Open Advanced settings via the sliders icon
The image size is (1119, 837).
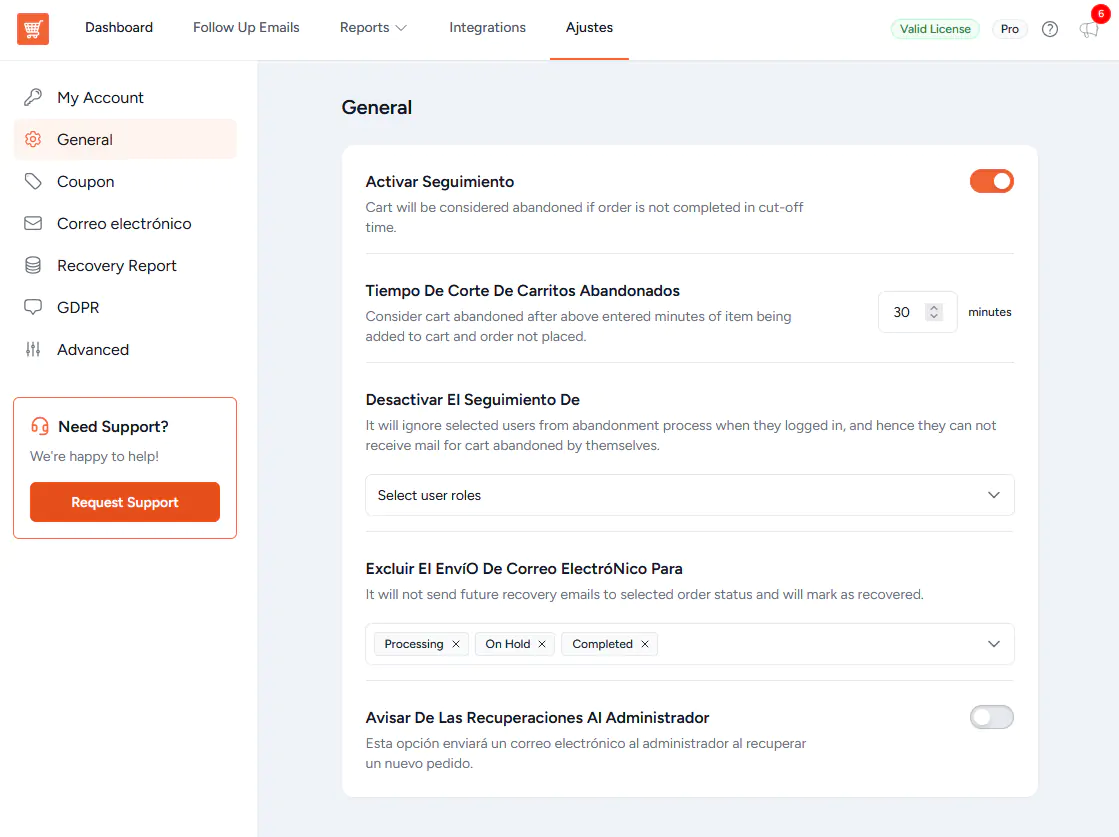tap(34, 349)
